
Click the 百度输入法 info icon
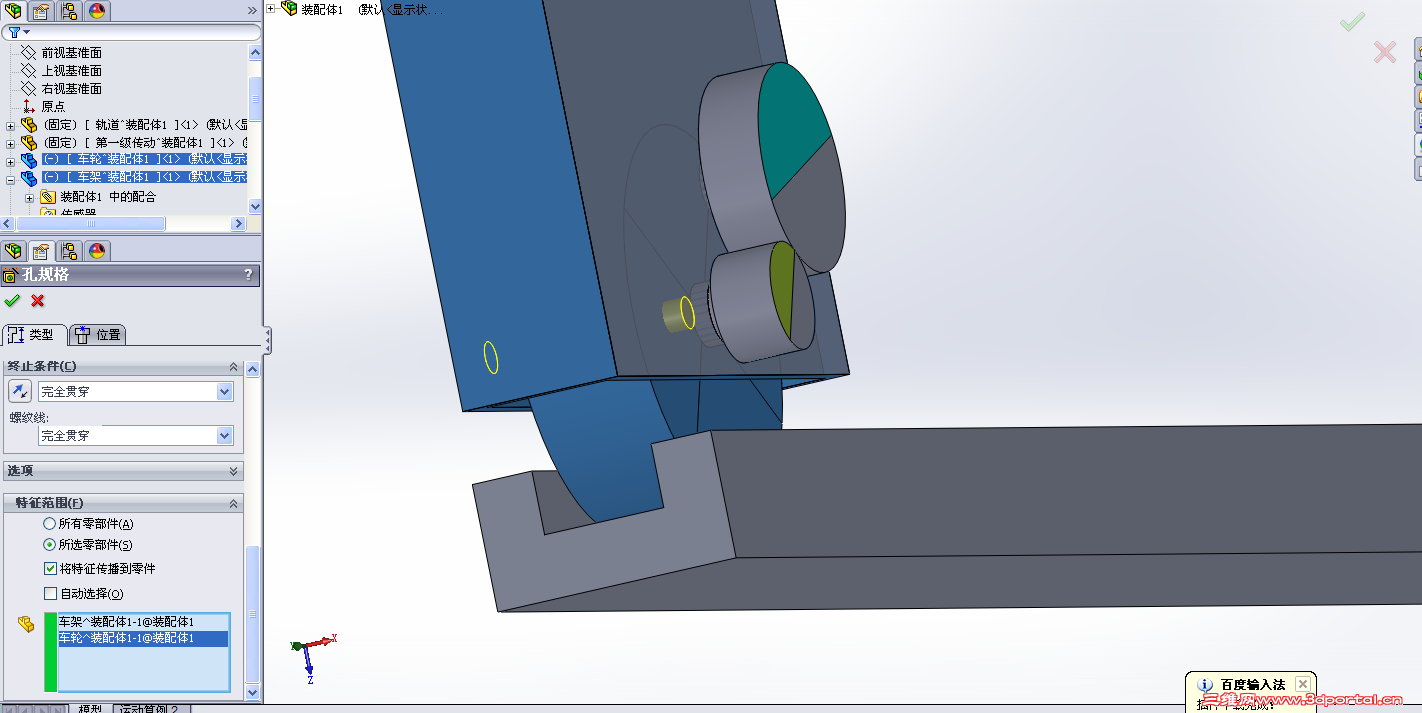tap(1206, 685)
